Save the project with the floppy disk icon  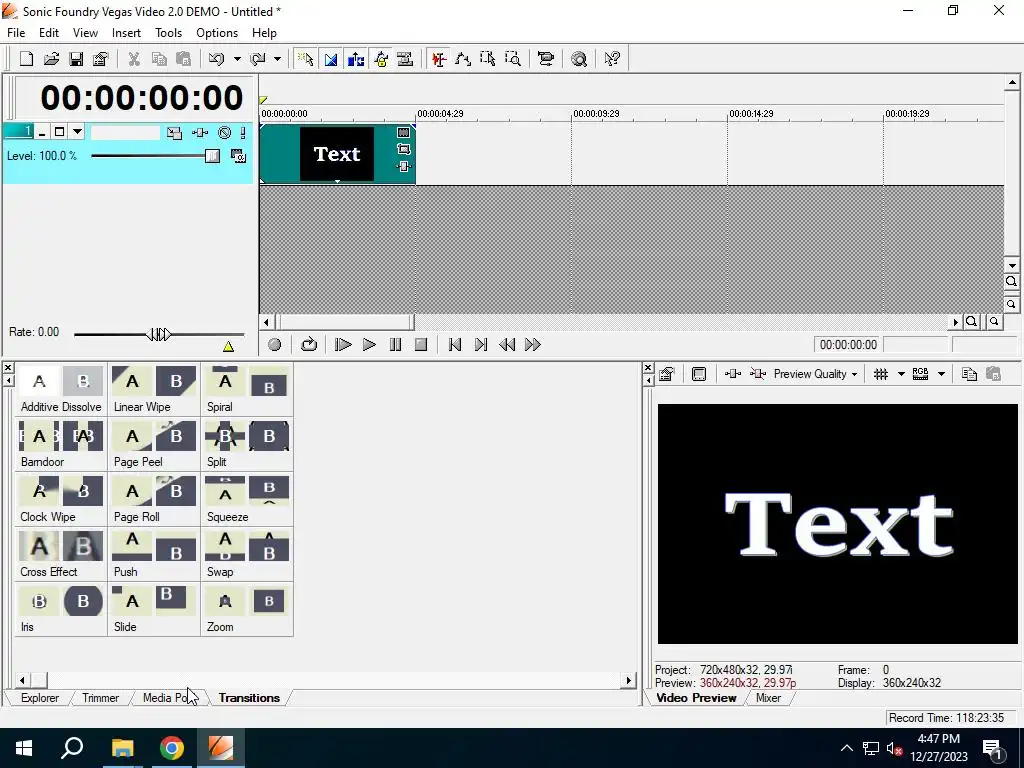pyautogui.click(x=76, y=59)
